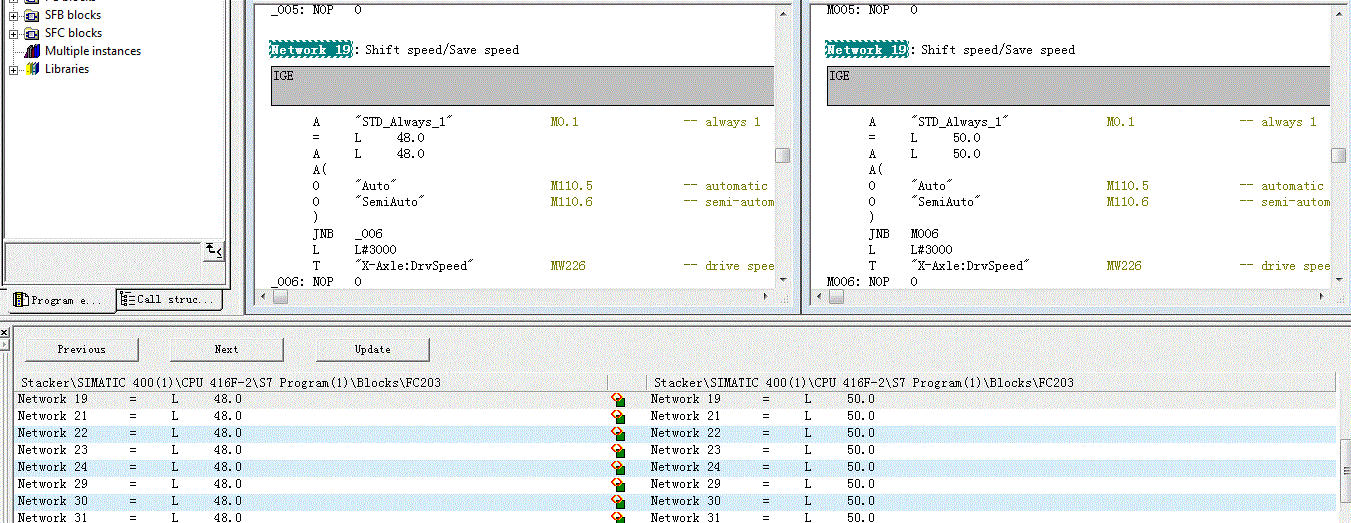Viewport: 1351px width, 523px height.
Task: Click the Network 19 title in the L 48.0 pane
Action: [x=311, y=50]
